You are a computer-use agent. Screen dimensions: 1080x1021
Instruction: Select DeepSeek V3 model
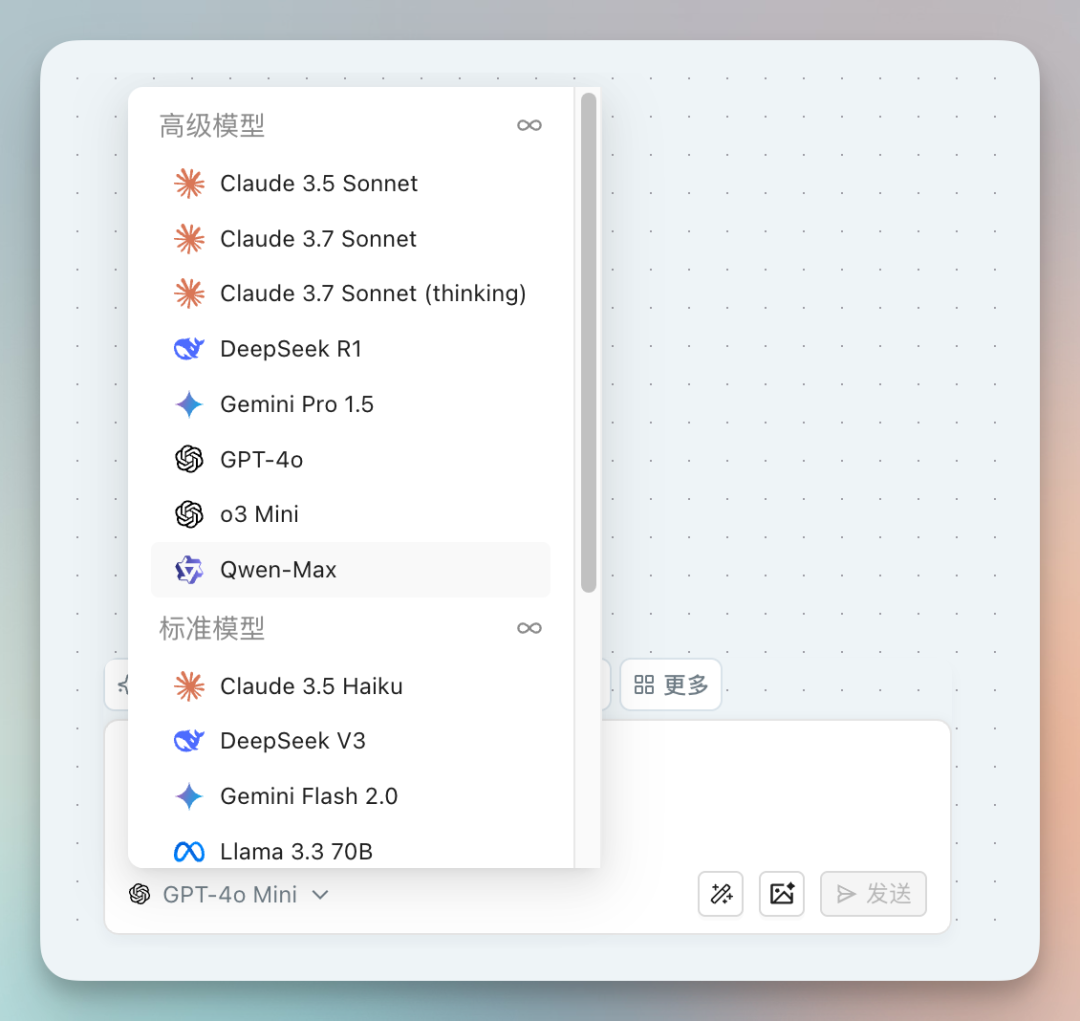351,741
